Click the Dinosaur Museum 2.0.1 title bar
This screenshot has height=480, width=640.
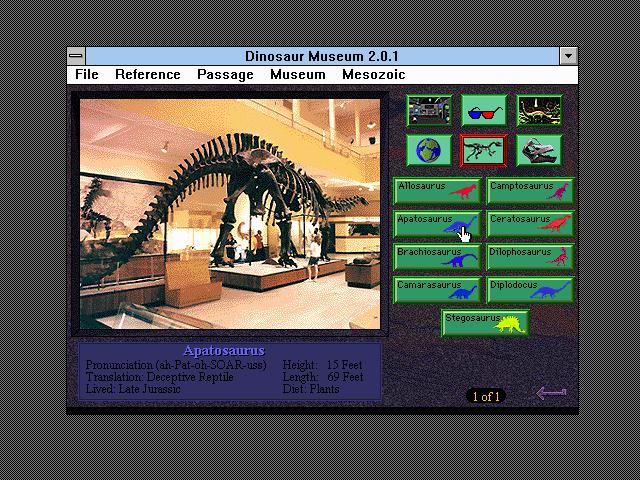point(322,56)
